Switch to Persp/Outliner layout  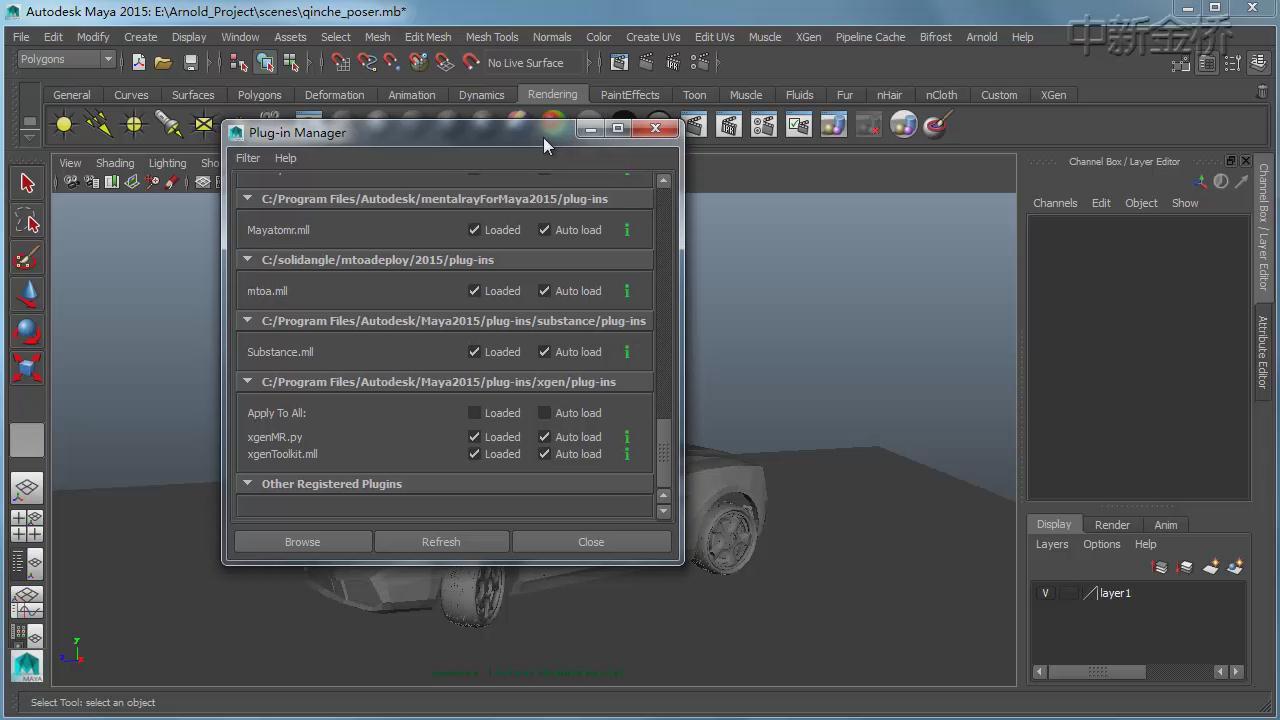click(27, 564)
